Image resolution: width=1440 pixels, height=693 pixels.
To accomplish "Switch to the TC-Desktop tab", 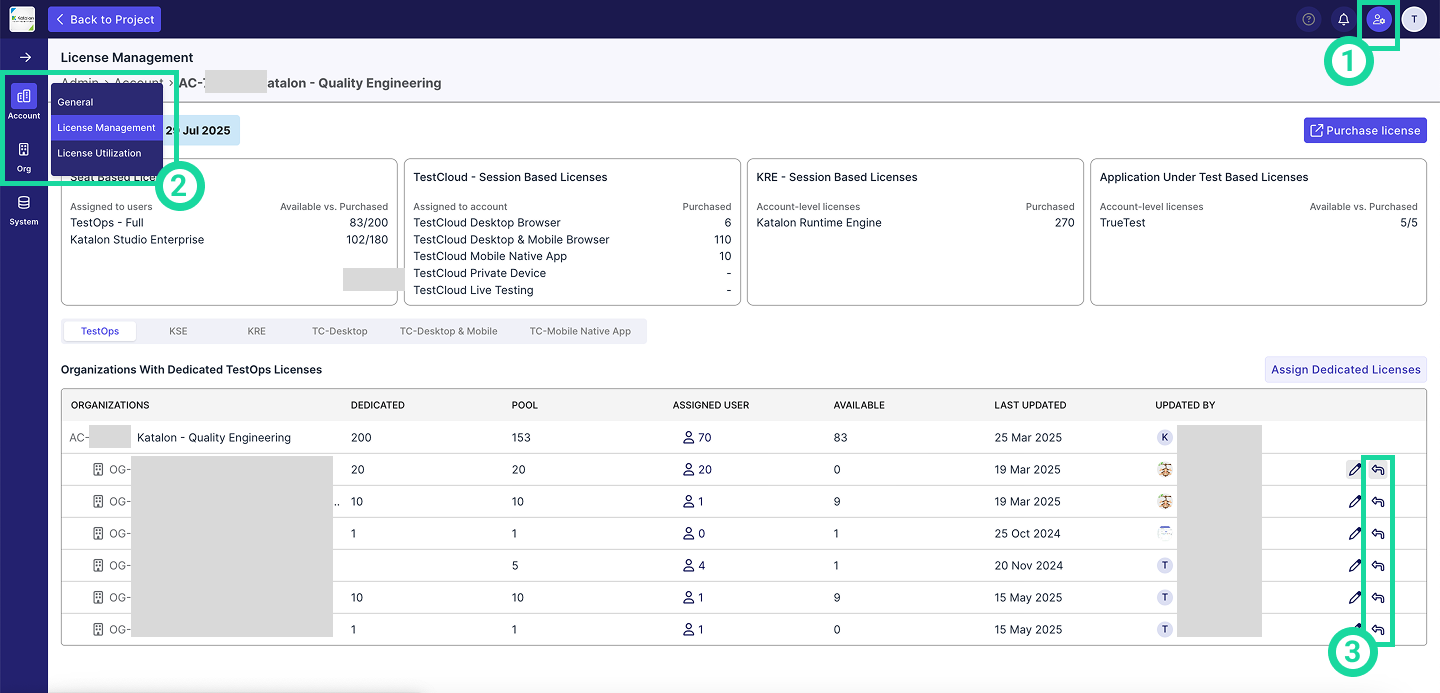I will pyautogui.click(x=340, y=331).
